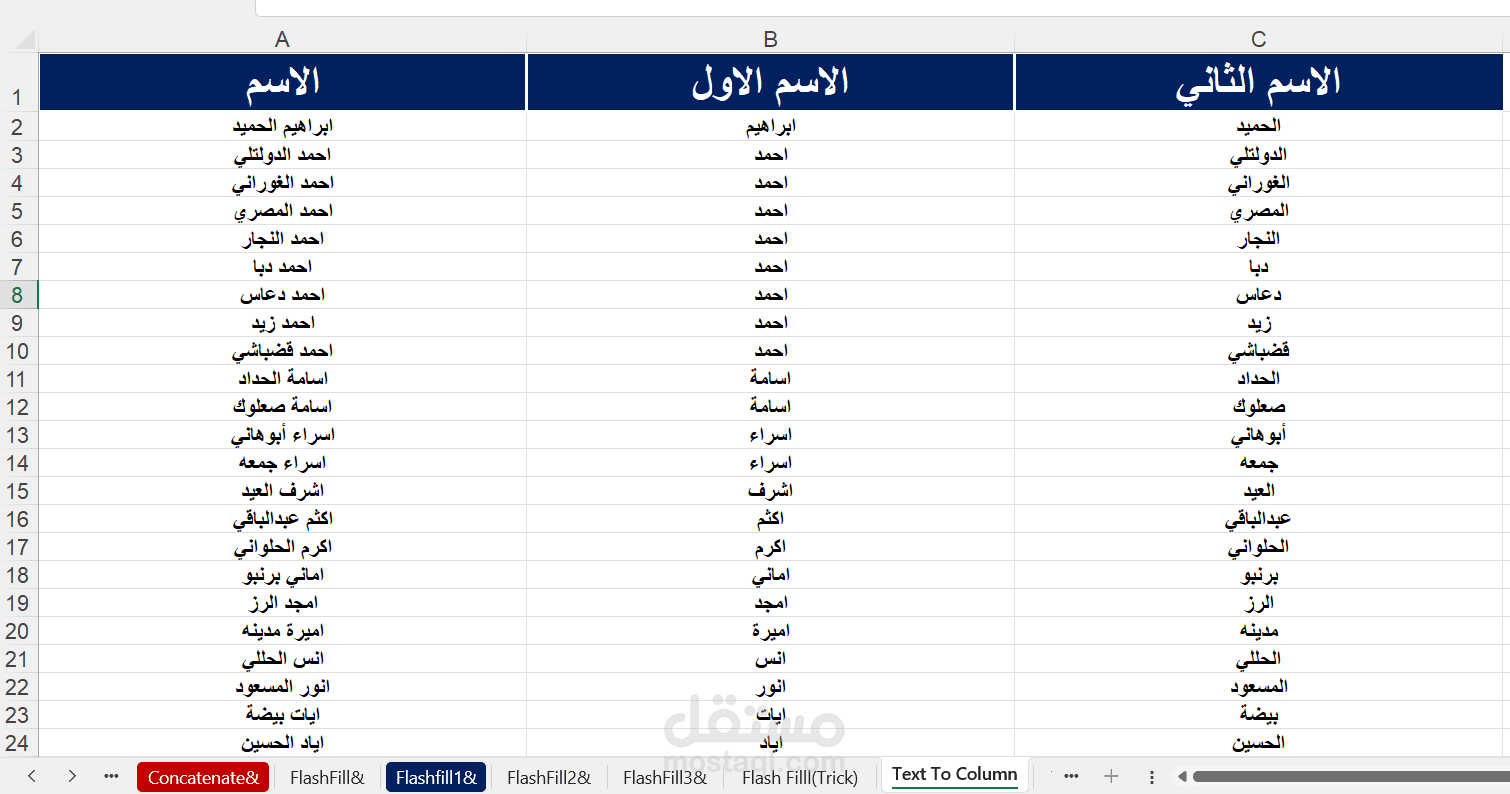Click the header cell الاسم الاول
The width and height of the screenshot is (1510, 794).
click(770, 82)
